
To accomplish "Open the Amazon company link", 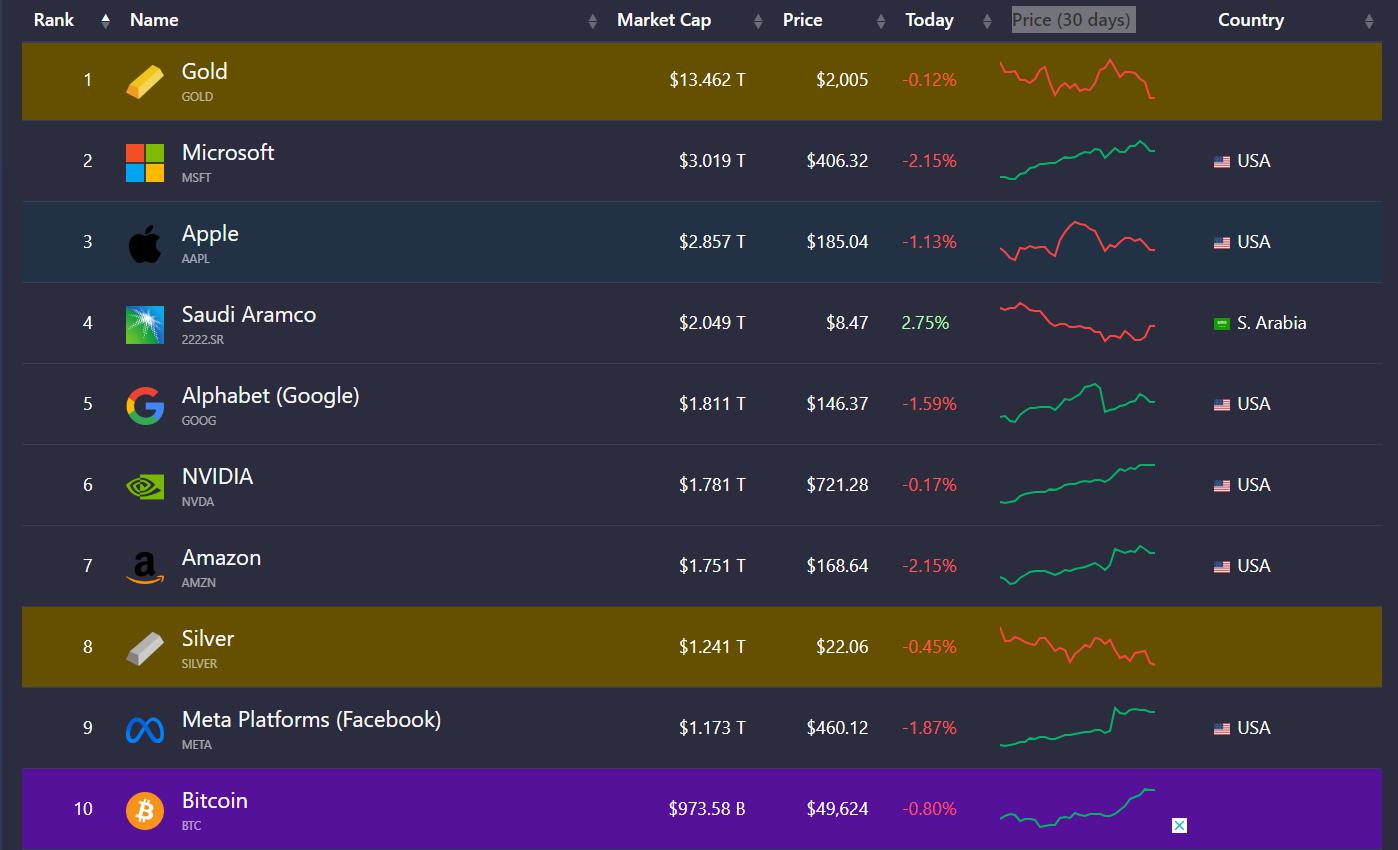I will pyautogui.click(x=221, y=558).
